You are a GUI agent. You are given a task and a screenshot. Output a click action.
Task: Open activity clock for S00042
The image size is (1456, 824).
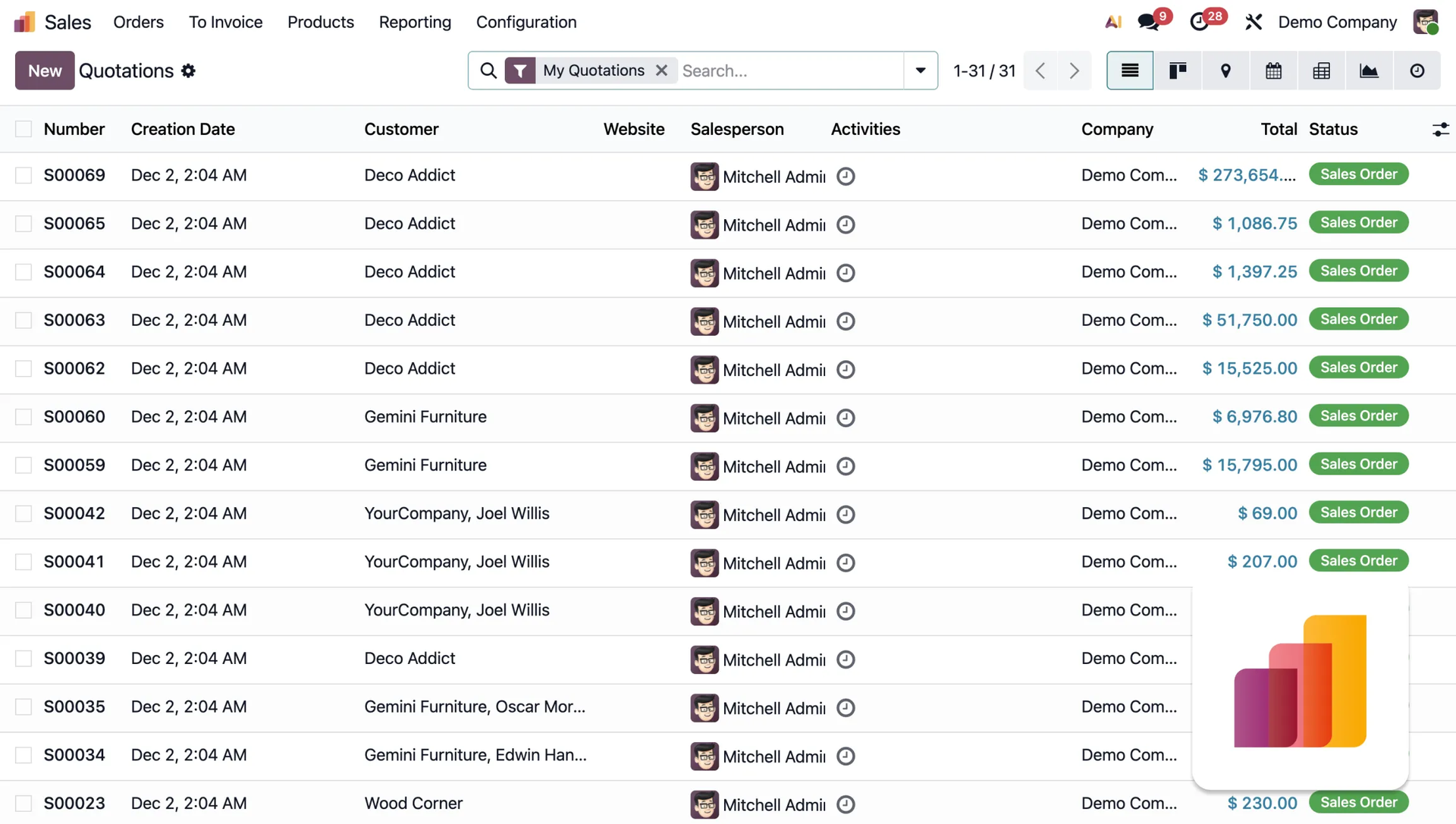846,515
